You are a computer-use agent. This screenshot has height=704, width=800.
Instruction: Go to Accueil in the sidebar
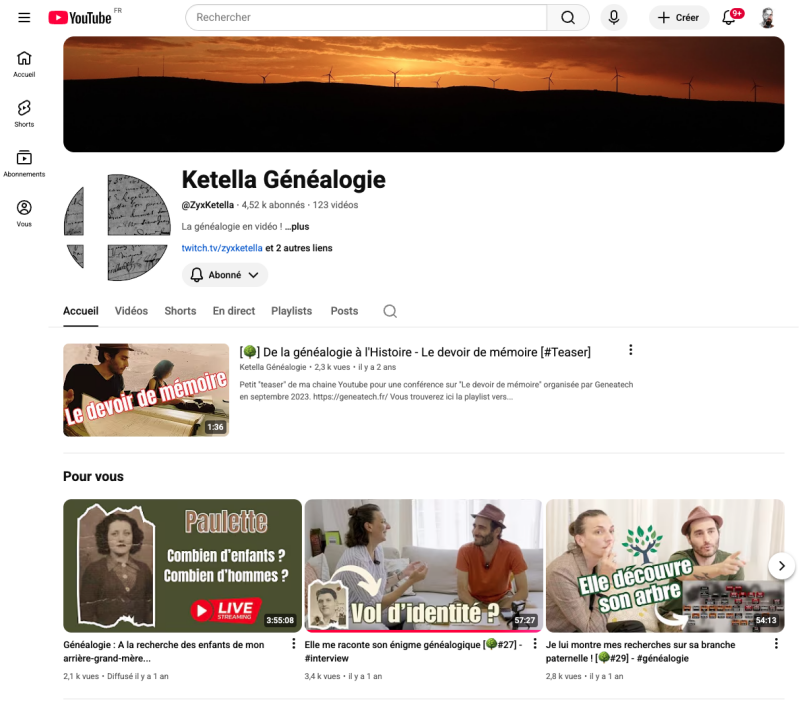[x=24, y=64]
